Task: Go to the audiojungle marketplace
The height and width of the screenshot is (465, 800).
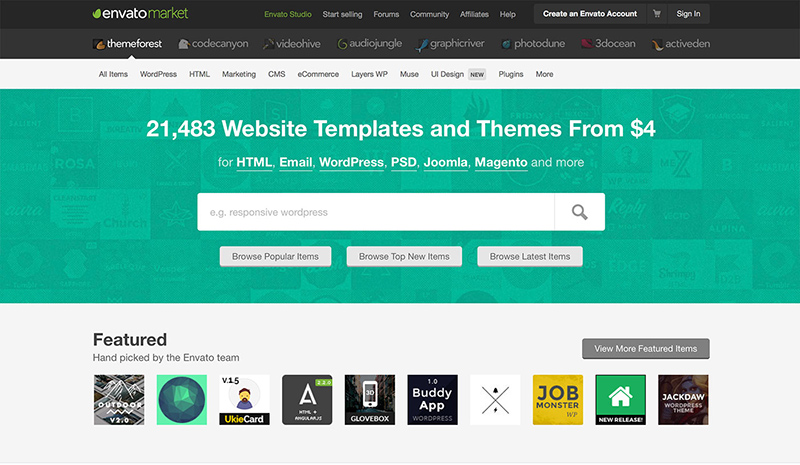Action: tap(372, 44)
